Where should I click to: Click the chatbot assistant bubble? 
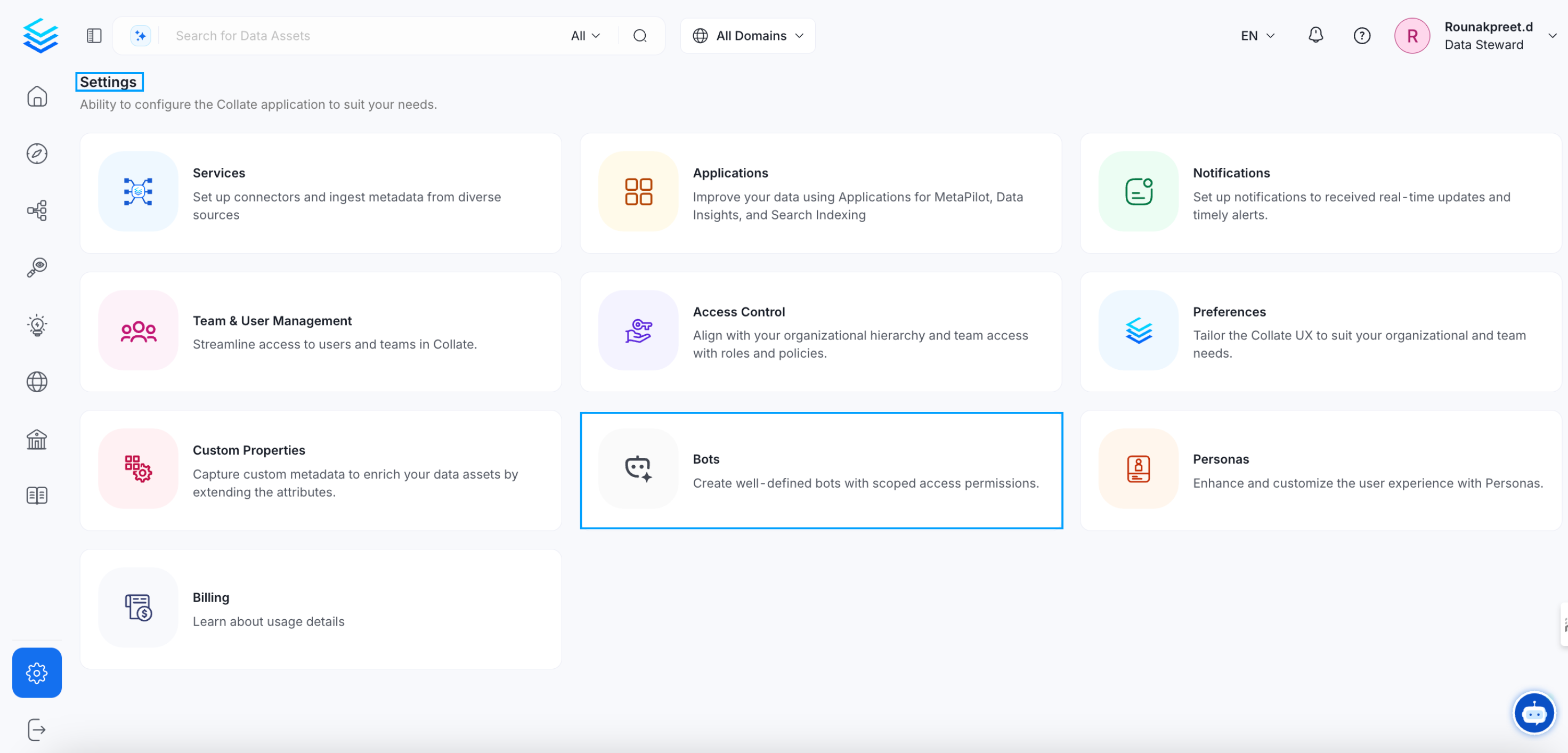(1534, 712)
